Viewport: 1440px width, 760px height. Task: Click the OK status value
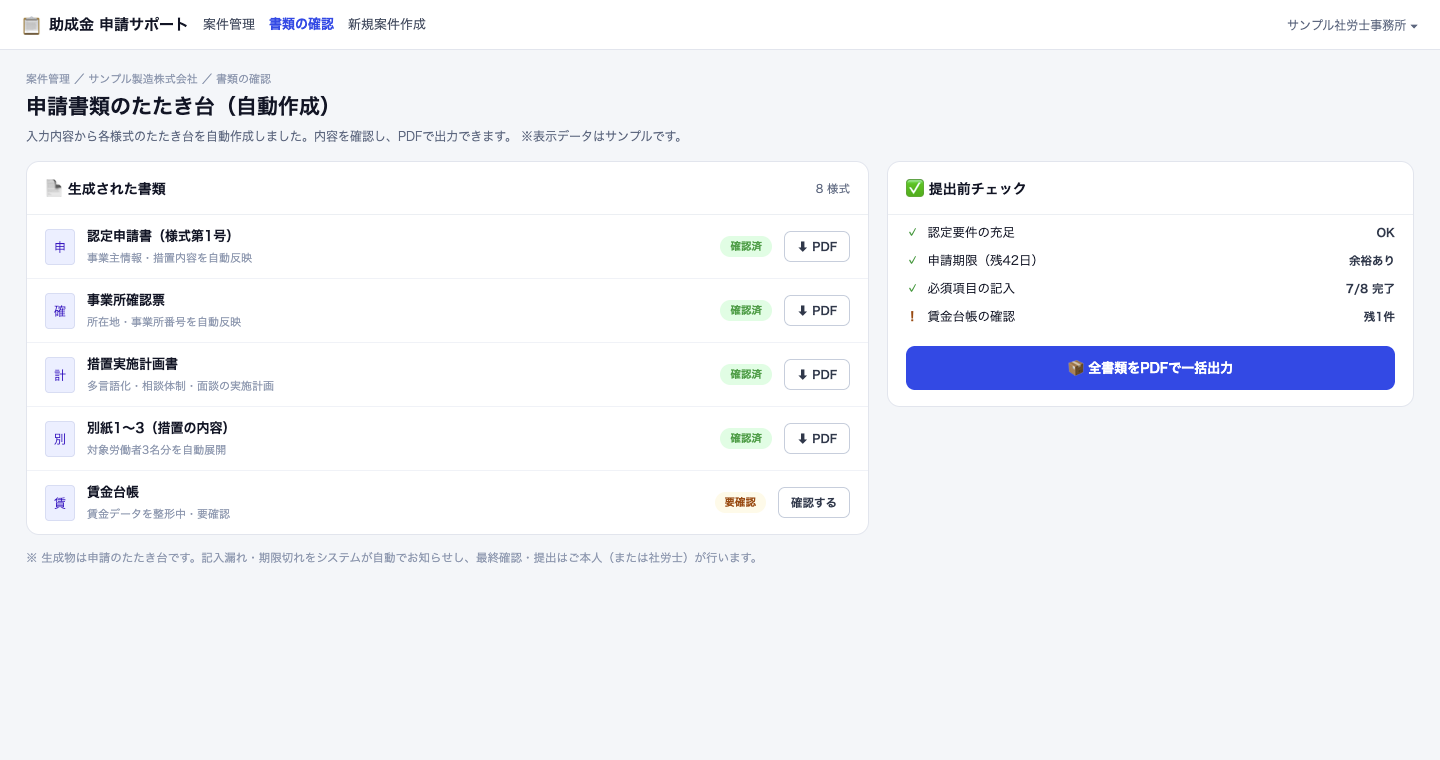pyautogui.click(x=1385, y=232)
